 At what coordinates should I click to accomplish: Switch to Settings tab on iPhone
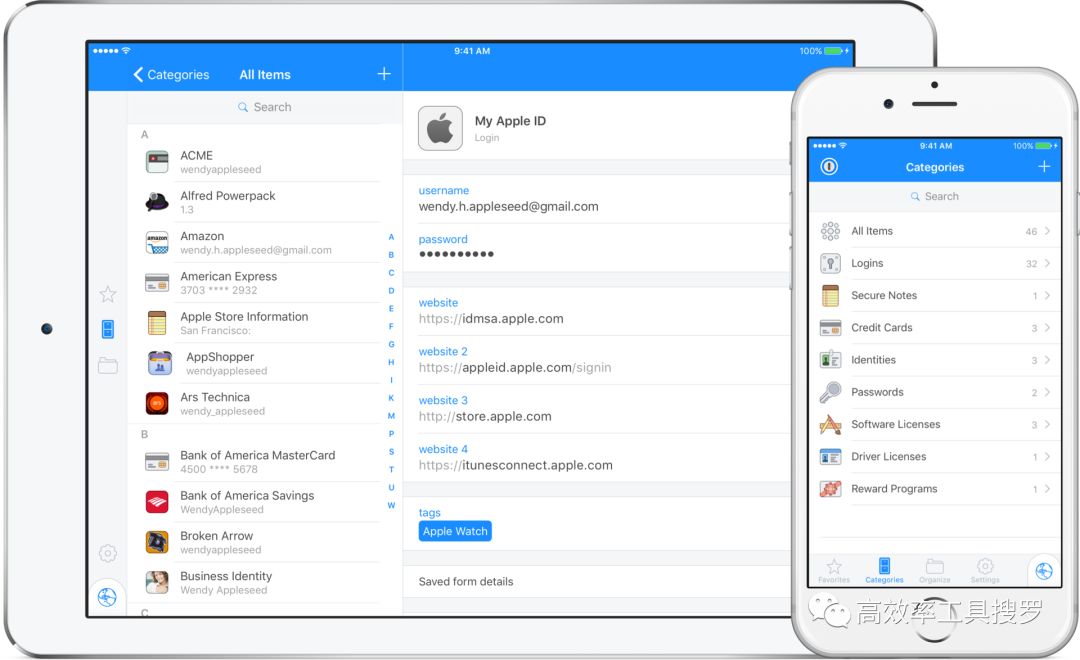(x=985, y=571)
